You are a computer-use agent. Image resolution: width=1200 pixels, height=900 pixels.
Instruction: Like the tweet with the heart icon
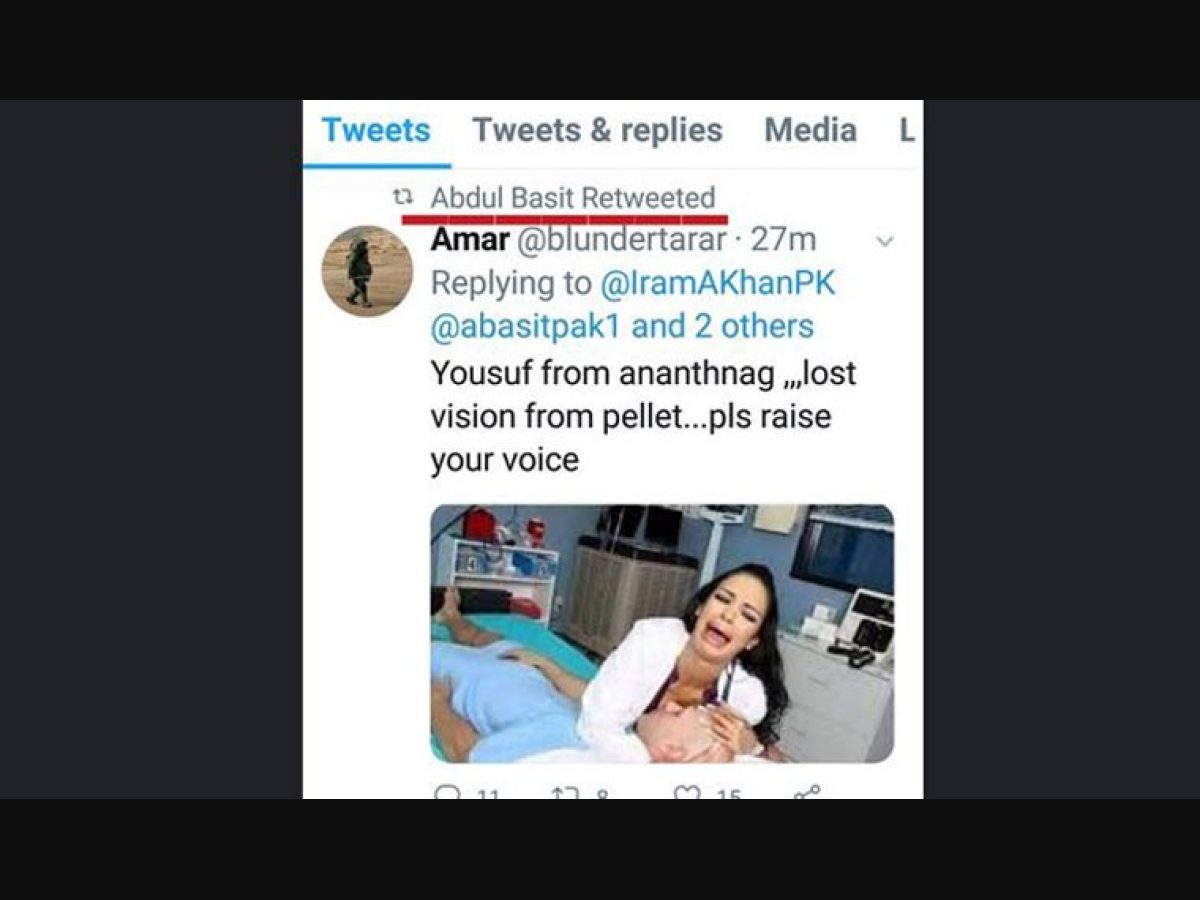coord(687,794)
